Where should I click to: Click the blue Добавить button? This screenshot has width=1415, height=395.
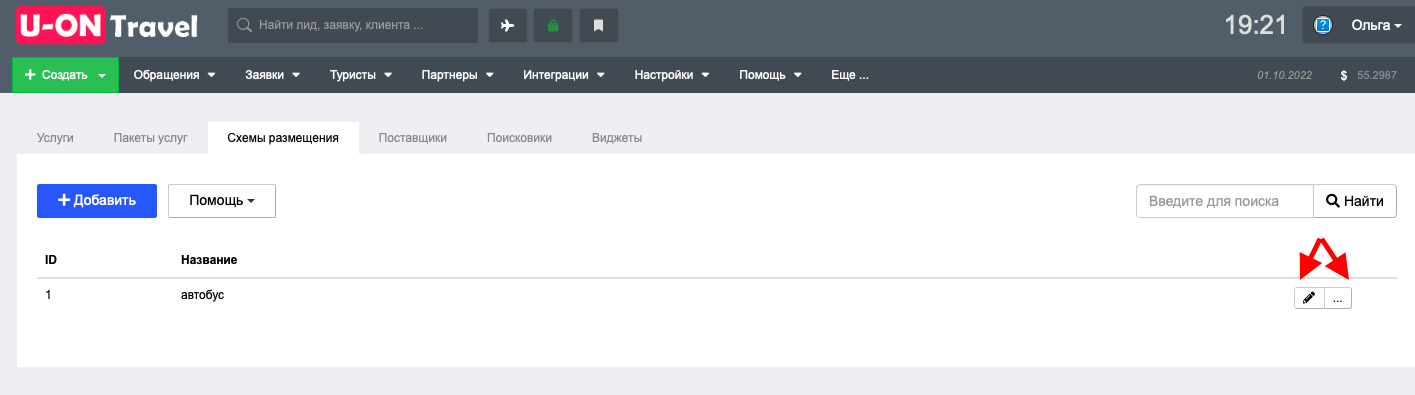97,200
